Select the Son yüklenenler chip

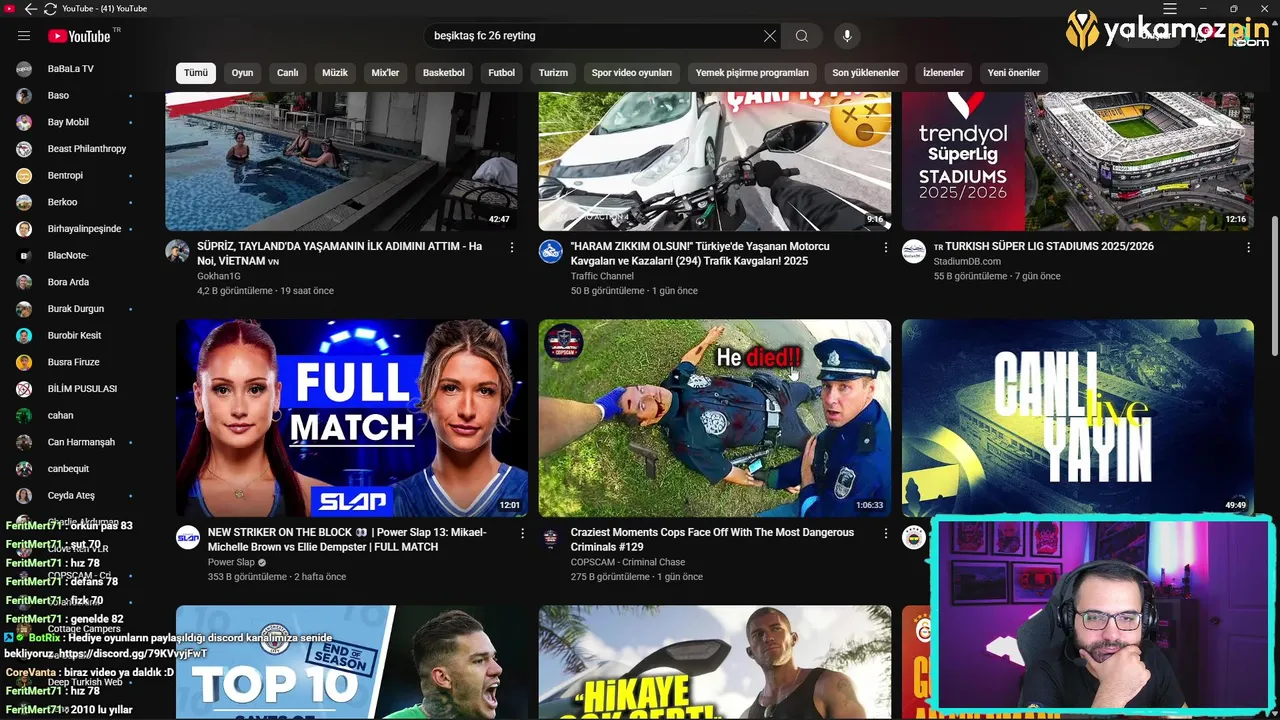point(866,73)
